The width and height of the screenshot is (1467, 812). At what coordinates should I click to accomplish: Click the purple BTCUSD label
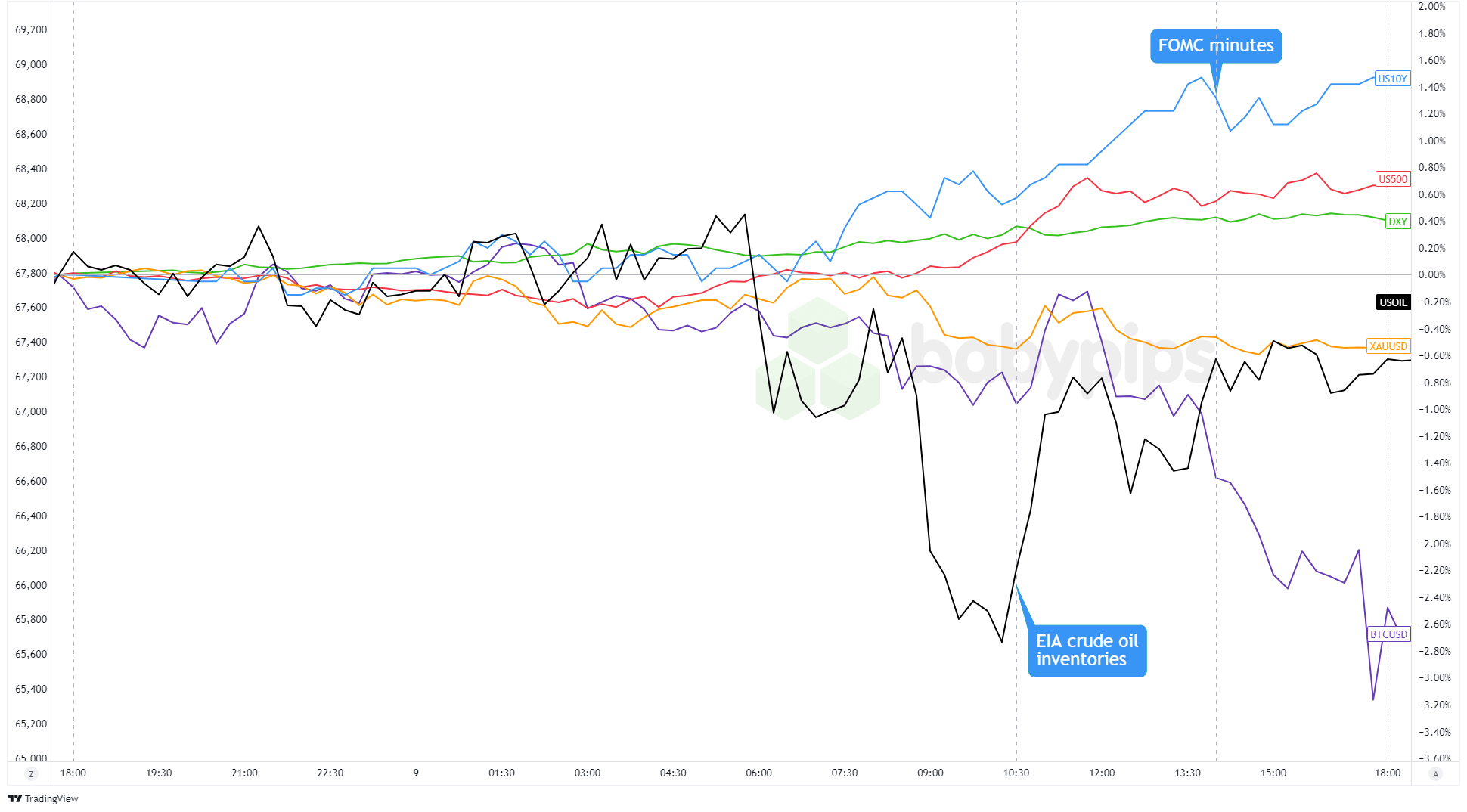1388,634
